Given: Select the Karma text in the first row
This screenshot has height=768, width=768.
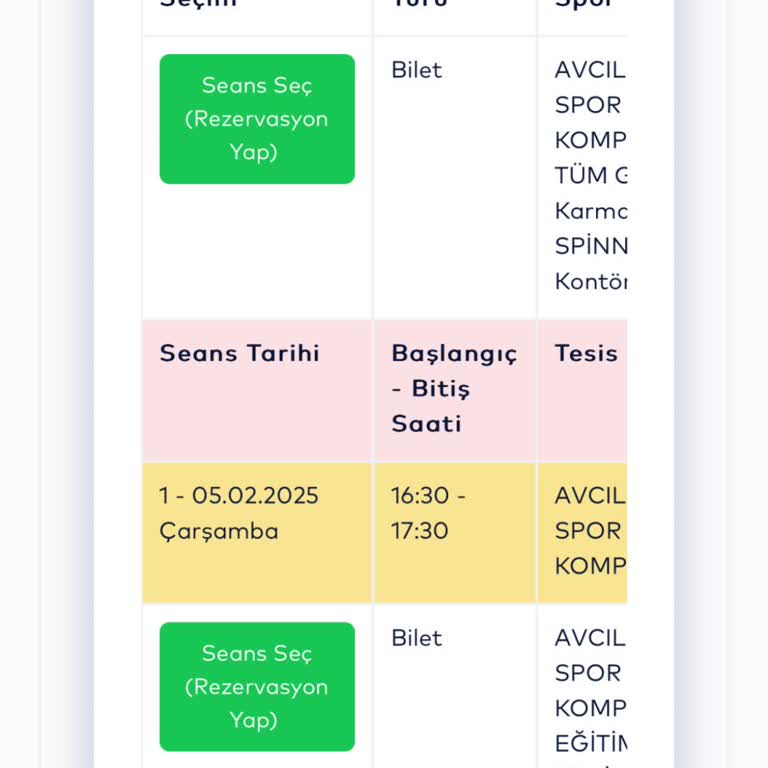Looking at the screenshot, I should (x=591, y=211).
